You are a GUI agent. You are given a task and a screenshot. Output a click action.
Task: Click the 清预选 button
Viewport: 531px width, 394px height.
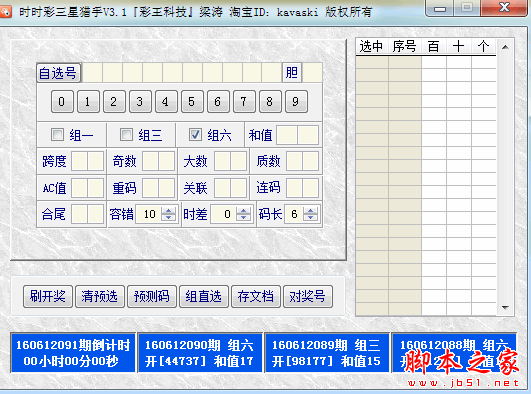click(x=100, y=296)
